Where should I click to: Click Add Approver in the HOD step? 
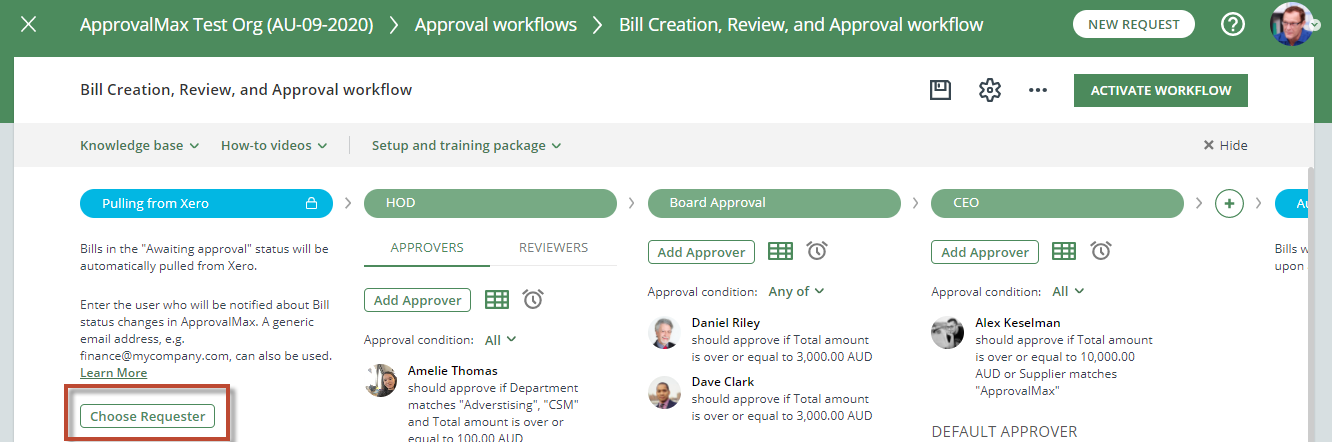(418, 300)
